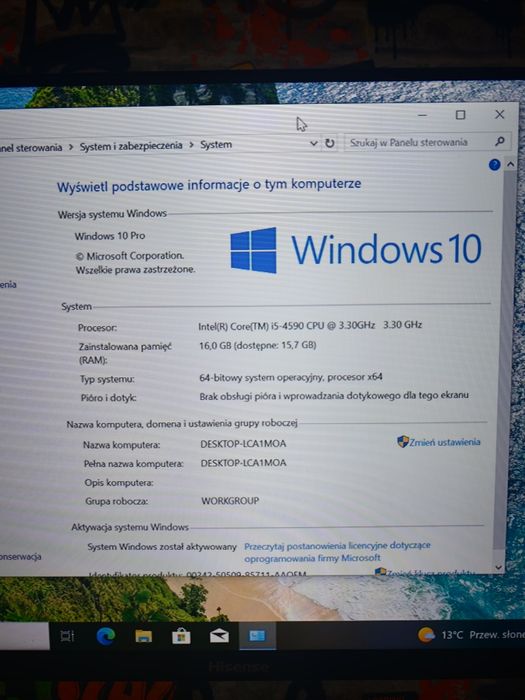The width and height of the screenshot is (525, 700).
Task: Open 'Przeczytaj postanowienia licencyjne' Microsoft link
Action: click(337, 552)
